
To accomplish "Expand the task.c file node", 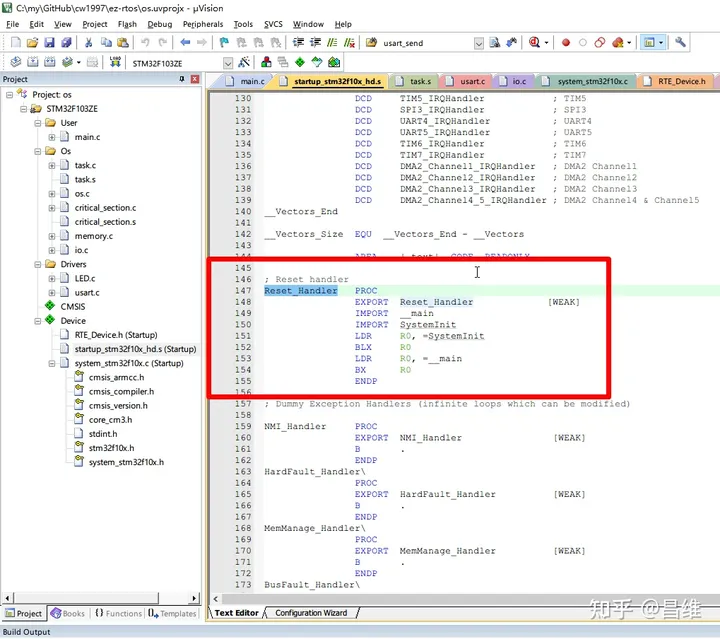I will [x=52, y=166].
